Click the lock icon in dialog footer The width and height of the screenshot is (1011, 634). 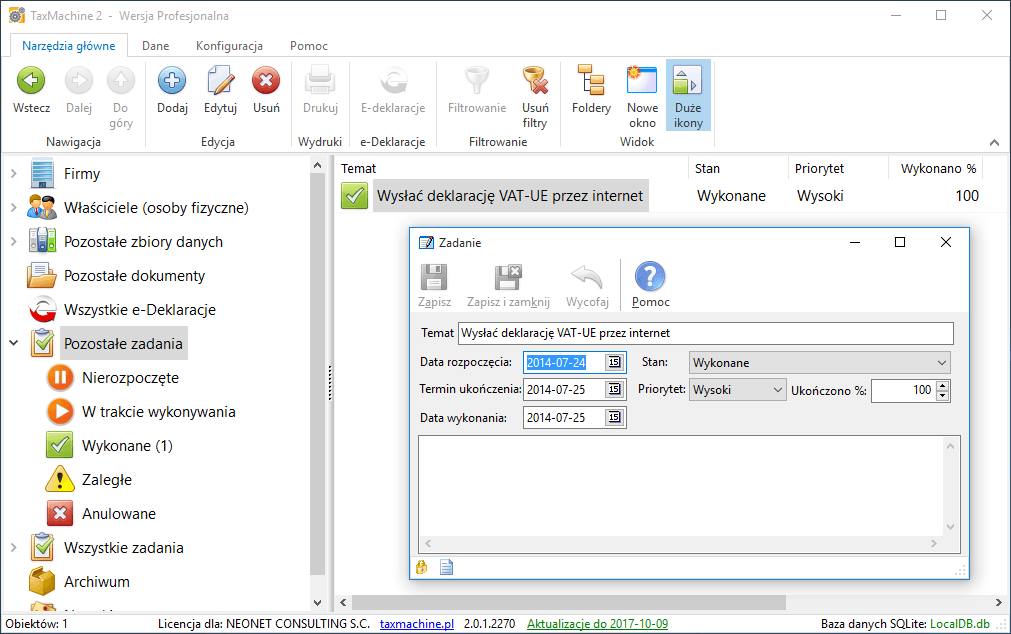click(422, 567)
